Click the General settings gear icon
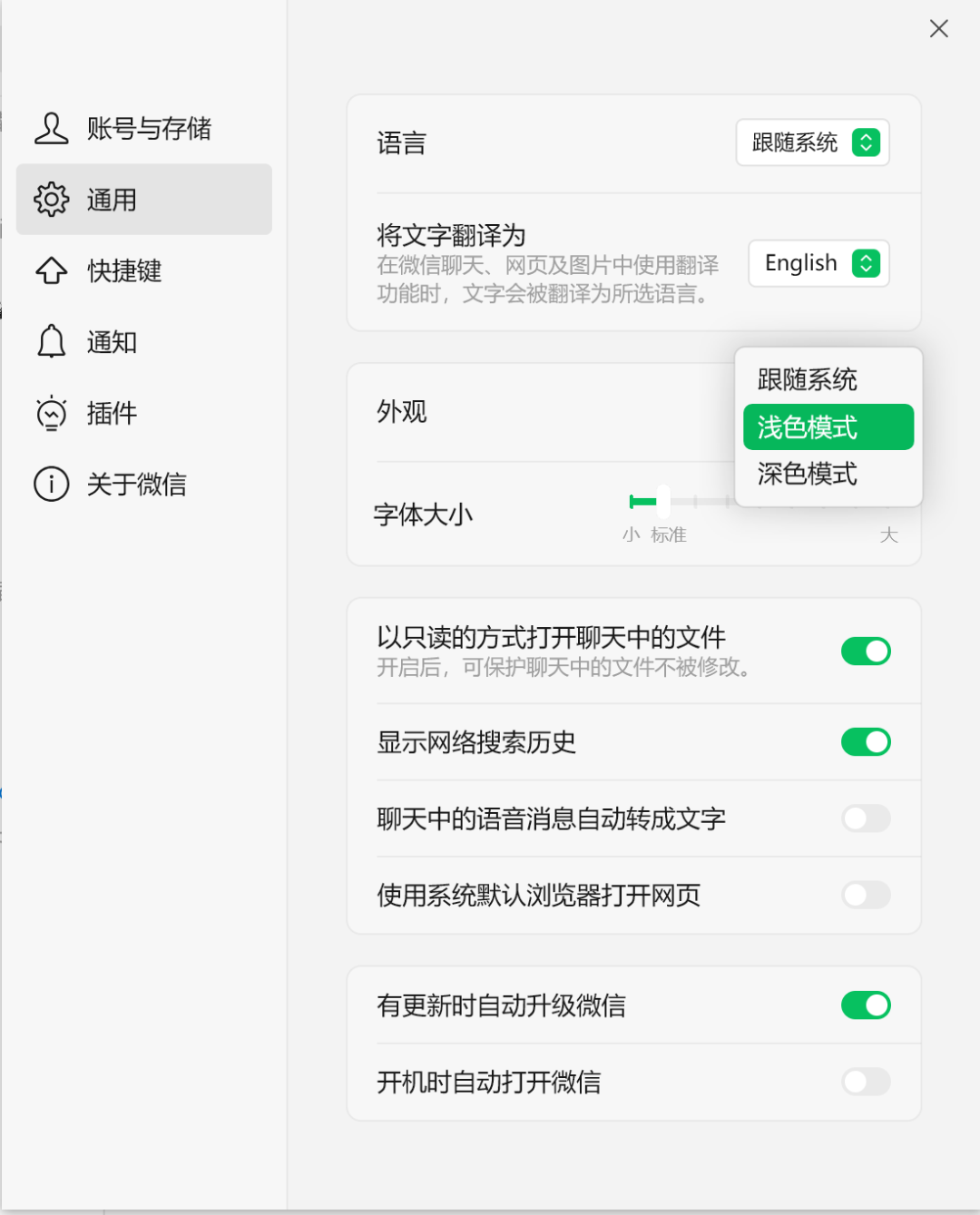This screenshot has width=980, height=1215. pos(52,200)
